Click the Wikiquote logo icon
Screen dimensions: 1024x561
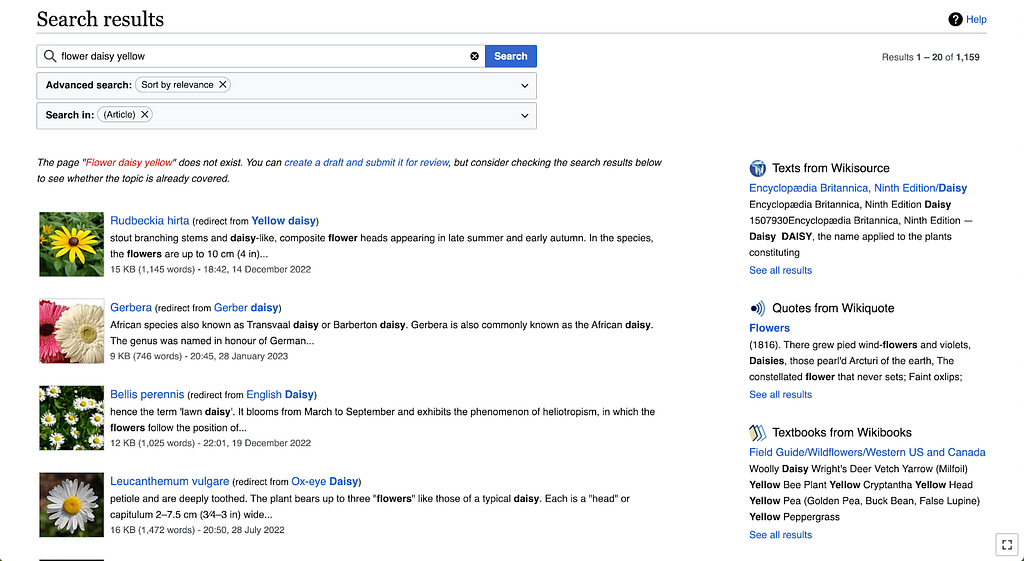(x=758, y=308)
